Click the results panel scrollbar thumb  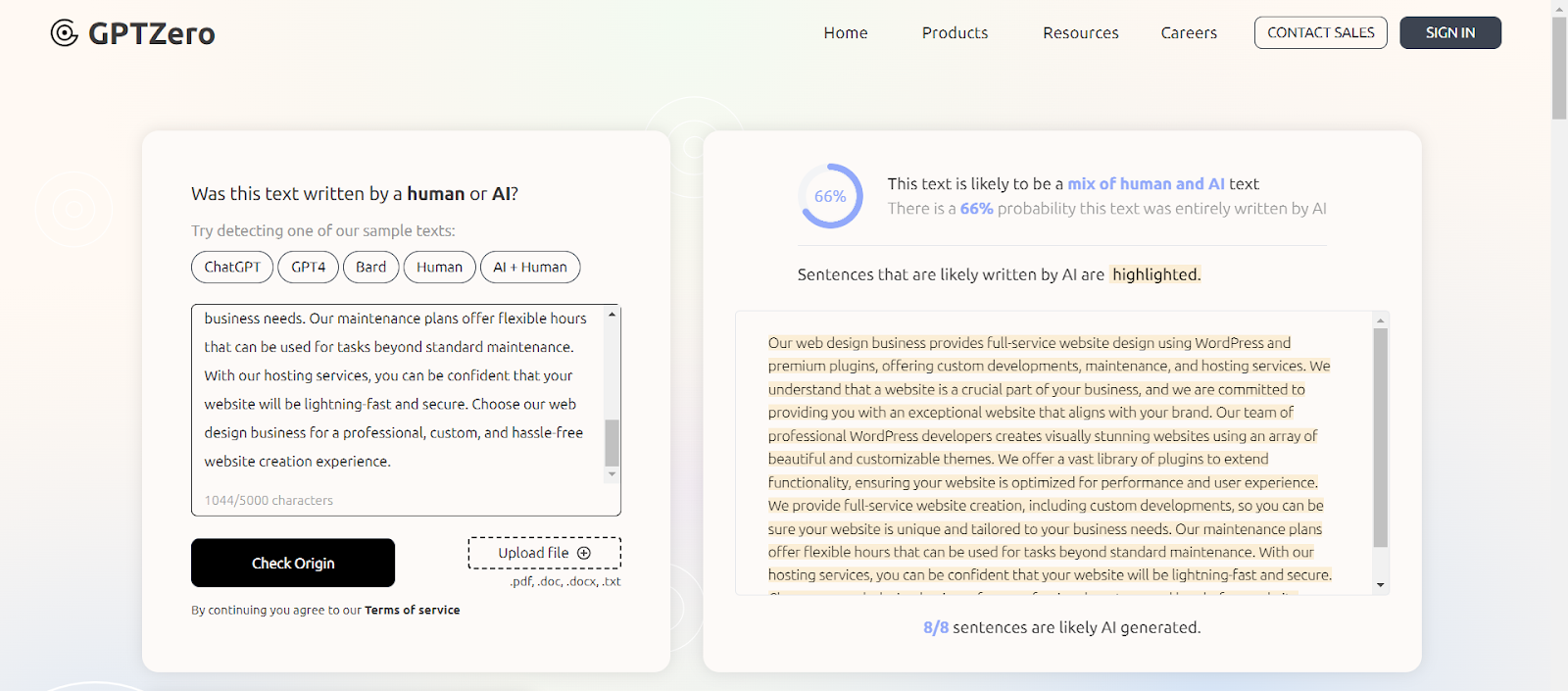click(1380, 436)
